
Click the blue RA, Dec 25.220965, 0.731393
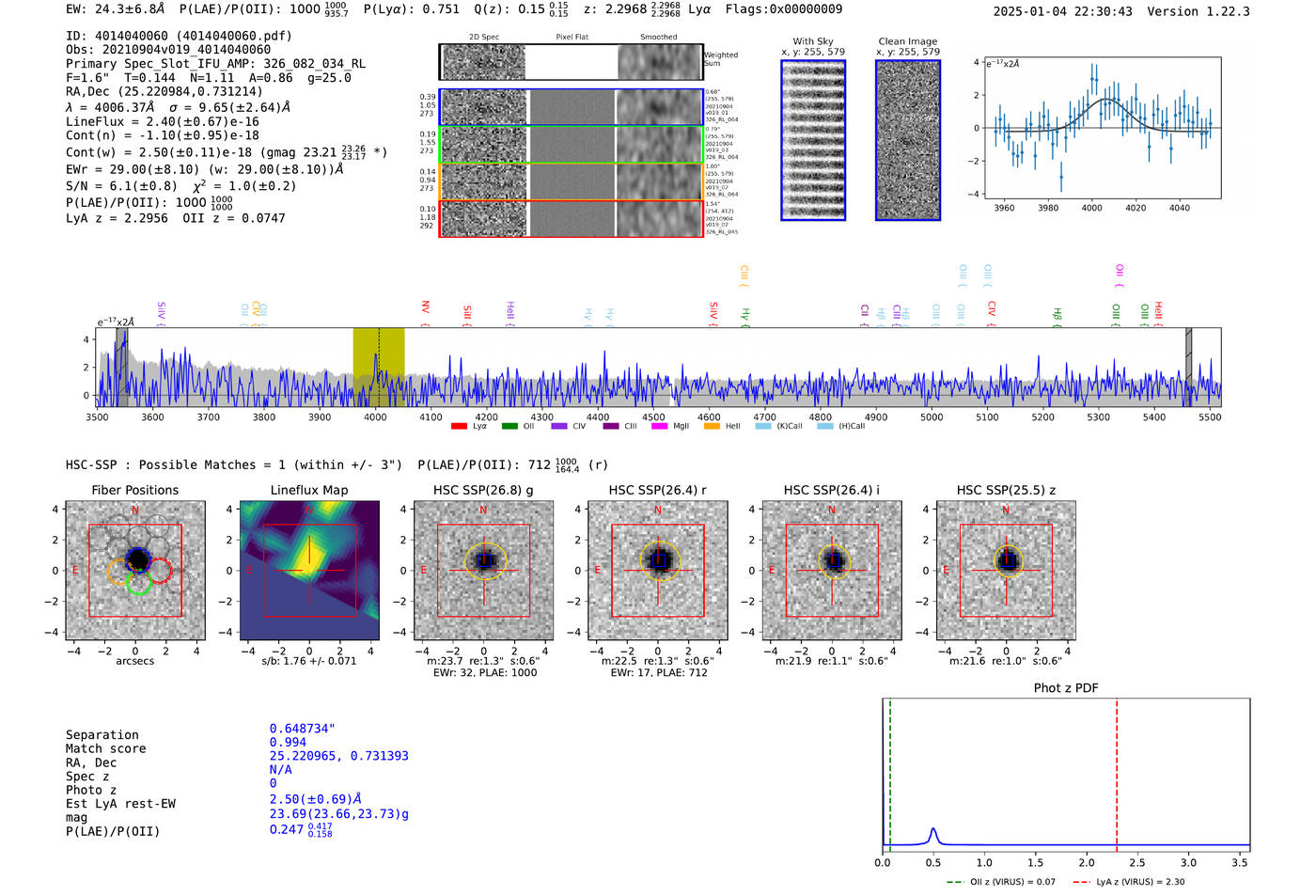tap(338, 756)
